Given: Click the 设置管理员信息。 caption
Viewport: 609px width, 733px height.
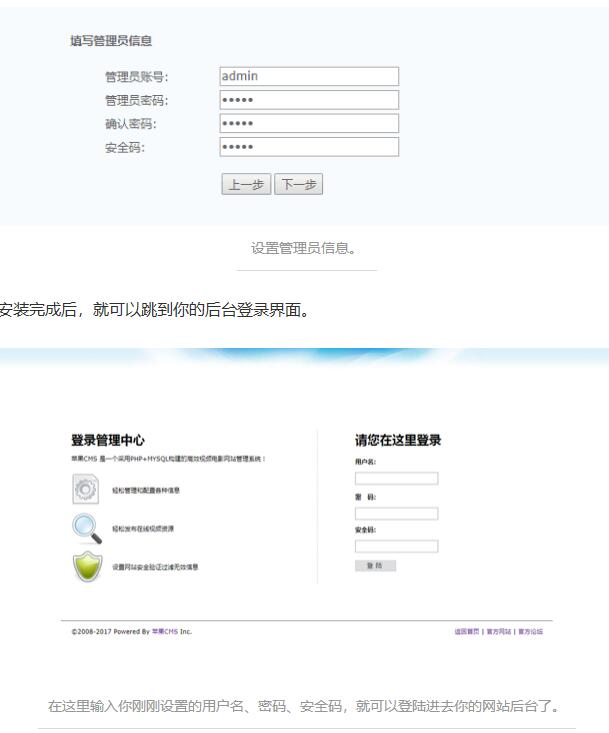Looking at the screenshot, I should [304, 248].
